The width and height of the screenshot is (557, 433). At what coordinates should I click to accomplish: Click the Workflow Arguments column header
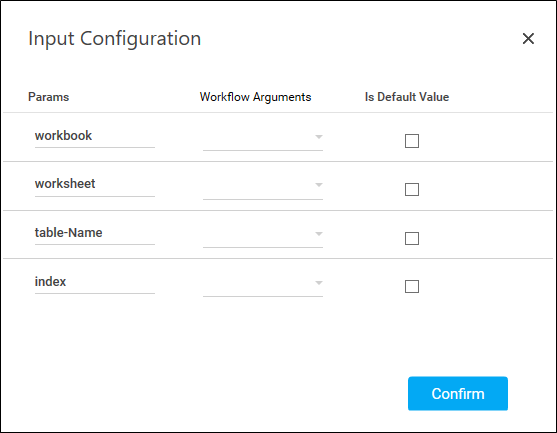[x=255, y=97]
